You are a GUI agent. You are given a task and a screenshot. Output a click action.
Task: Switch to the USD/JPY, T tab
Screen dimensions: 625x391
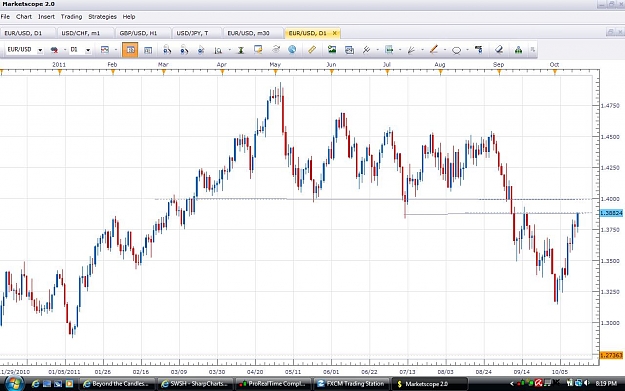click(196, 33)
